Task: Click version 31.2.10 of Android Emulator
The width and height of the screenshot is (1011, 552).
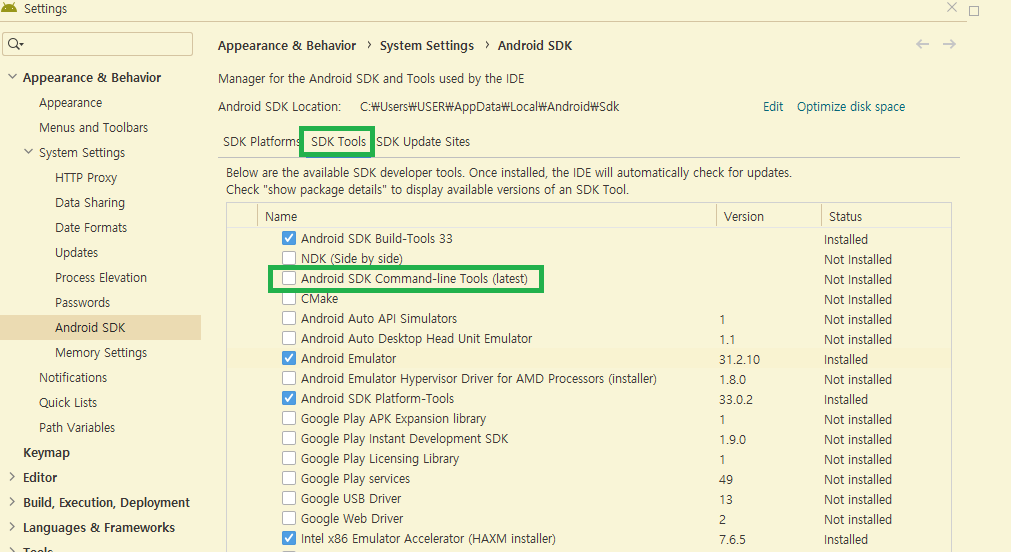Action: [x=740, y=359]
